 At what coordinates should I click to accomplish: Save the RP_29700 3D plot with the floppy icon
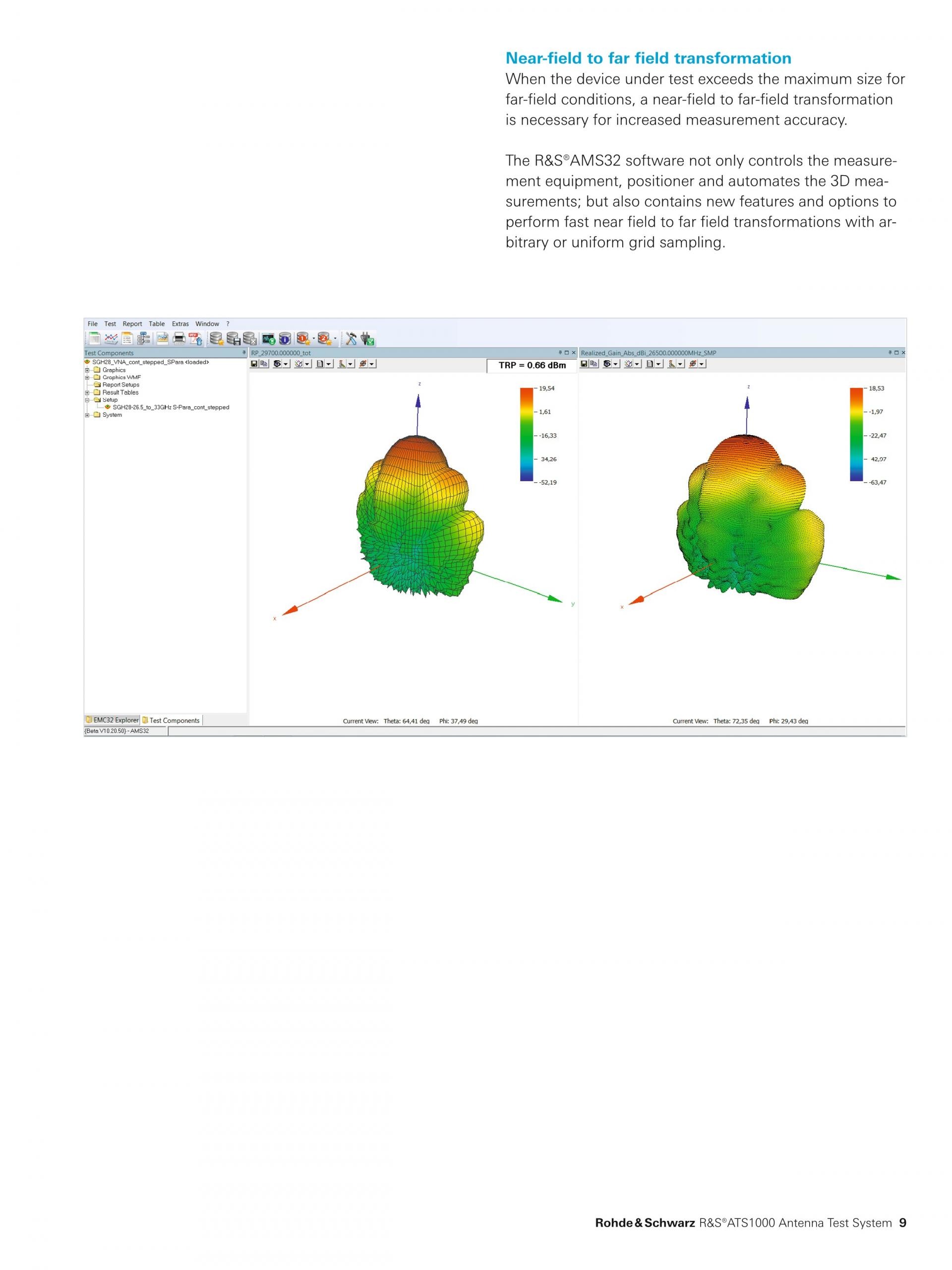pyautogui.click(x=254, y=364)
